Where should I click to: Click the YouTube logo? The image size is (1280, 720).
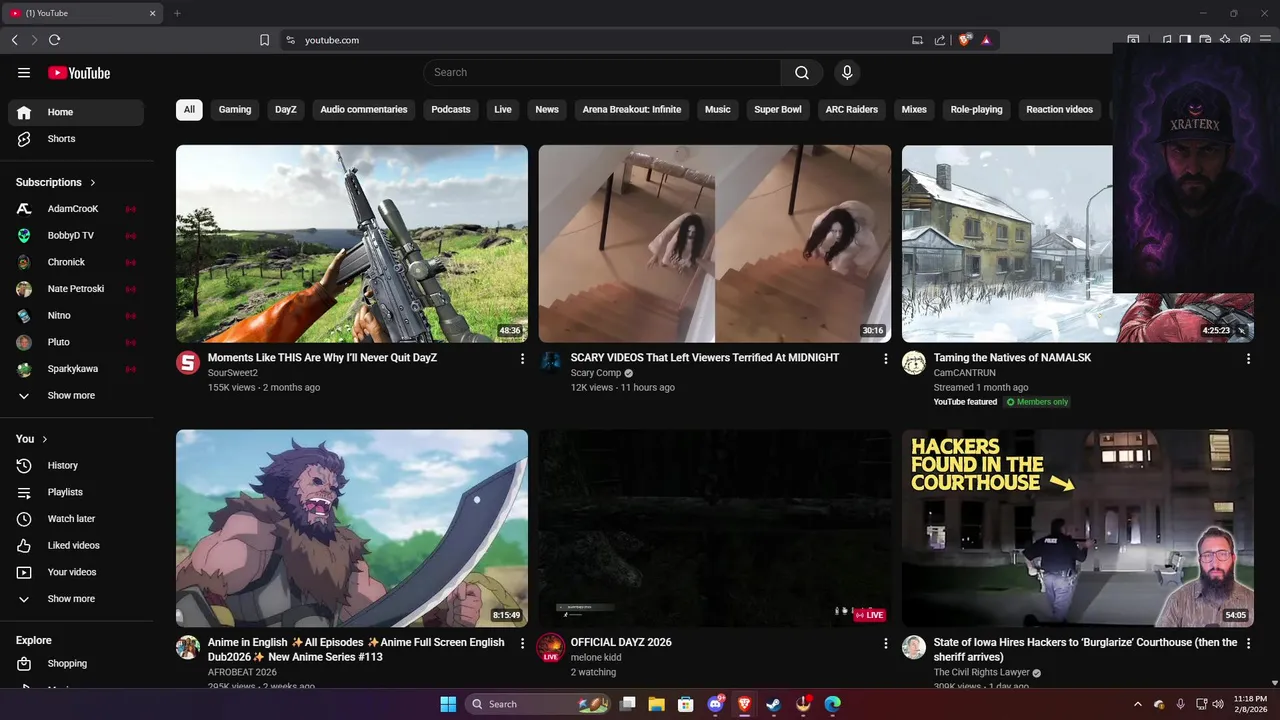79,73
